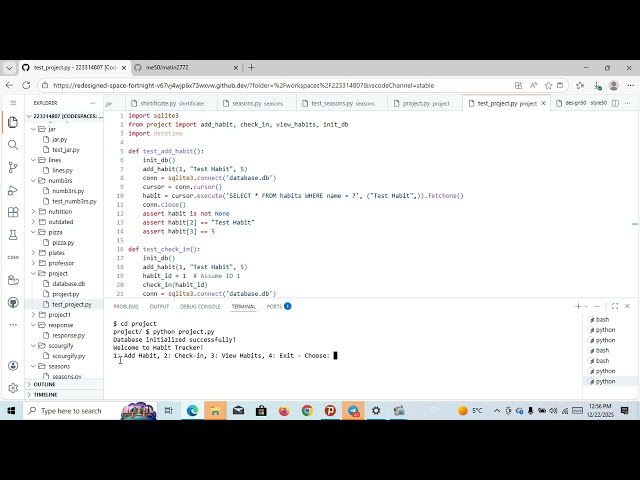Add a new terminal with plus icon

point(578,306)
